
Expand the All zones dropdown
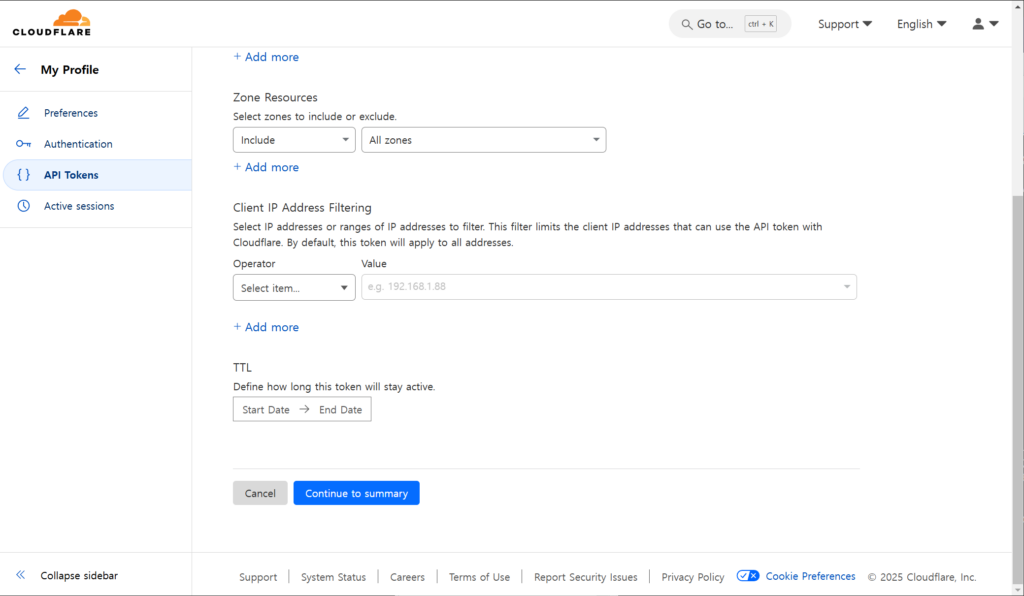483,140
